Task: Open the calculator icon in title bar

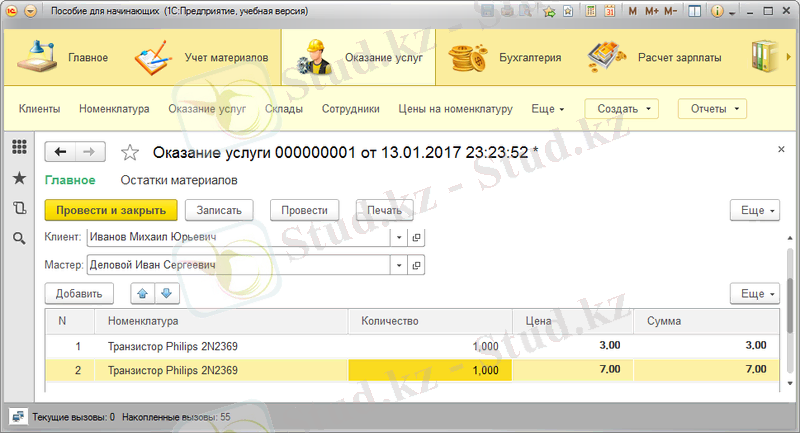Action: coord(590,11)
